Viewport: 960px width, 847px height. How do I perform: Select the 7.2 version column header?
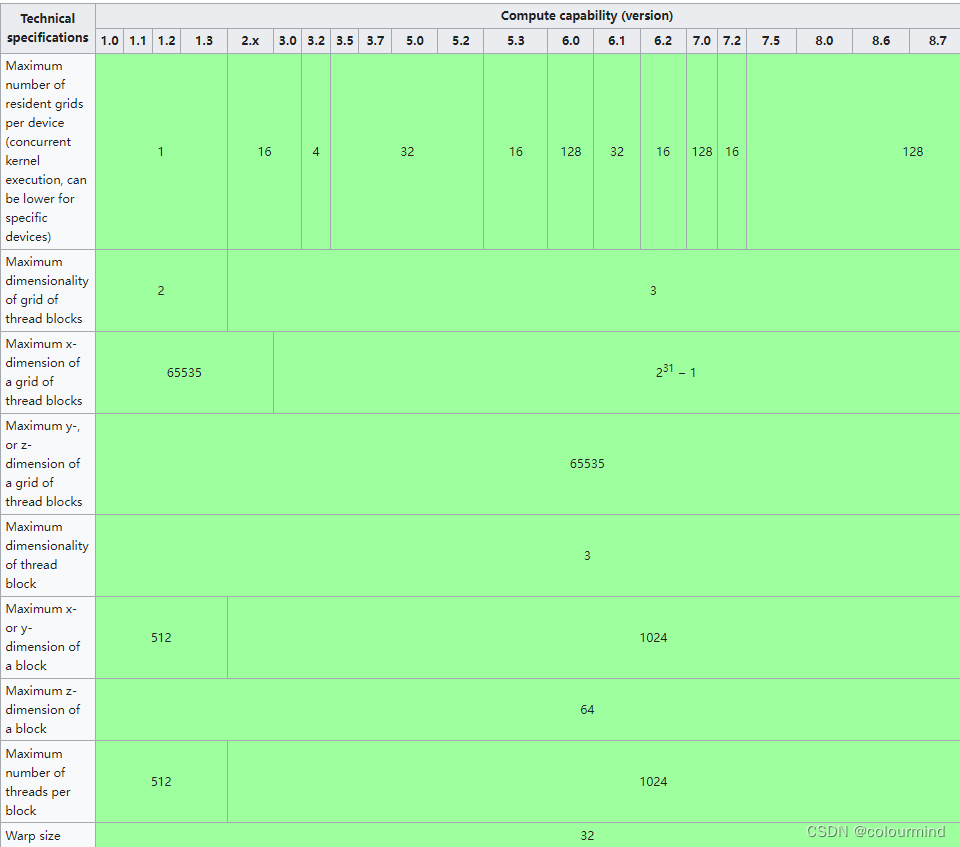click(732, 41)
